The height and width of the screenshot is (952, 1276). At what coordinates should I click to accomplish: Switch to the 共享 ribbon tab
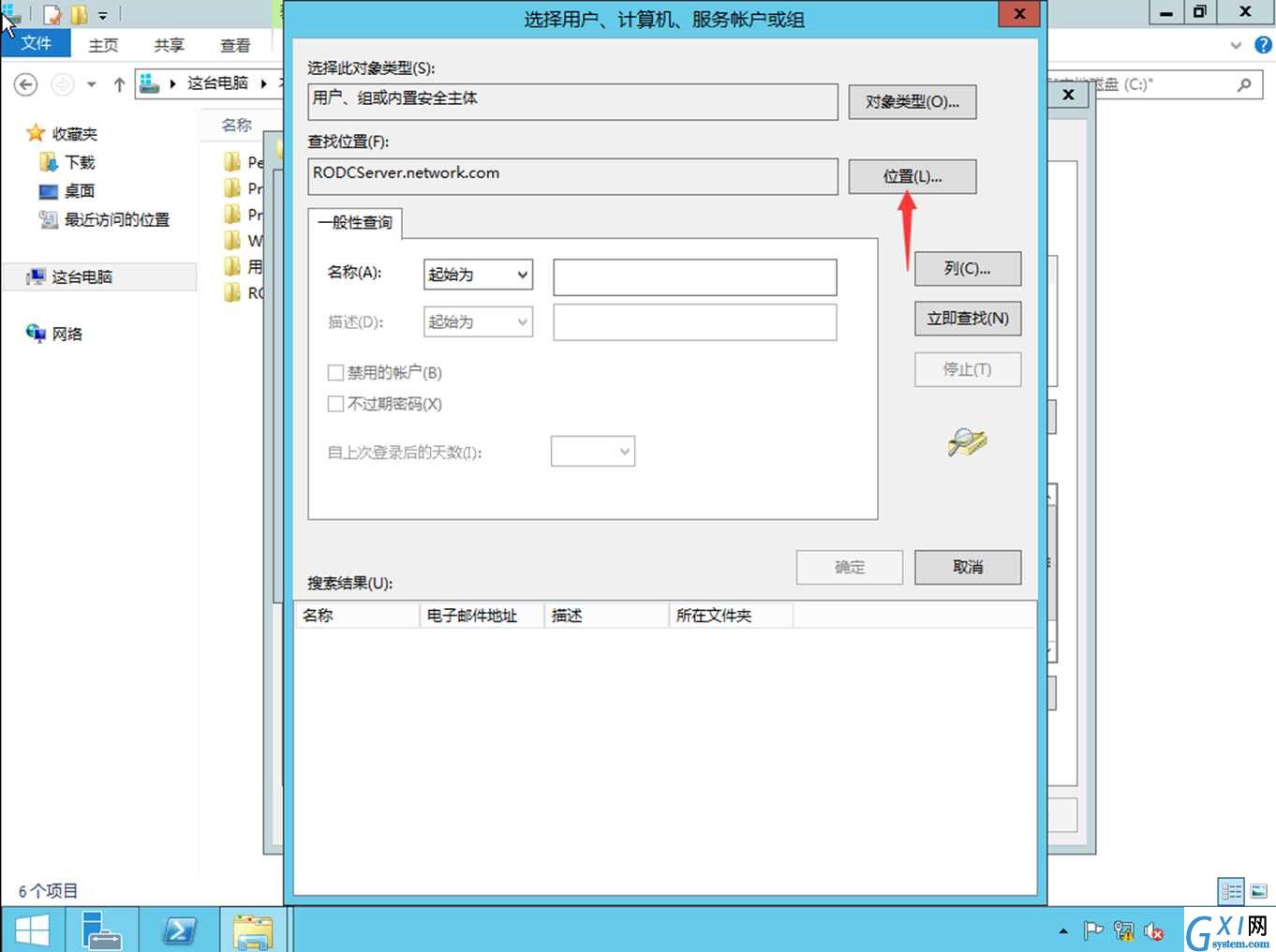[x=170, y=45]
